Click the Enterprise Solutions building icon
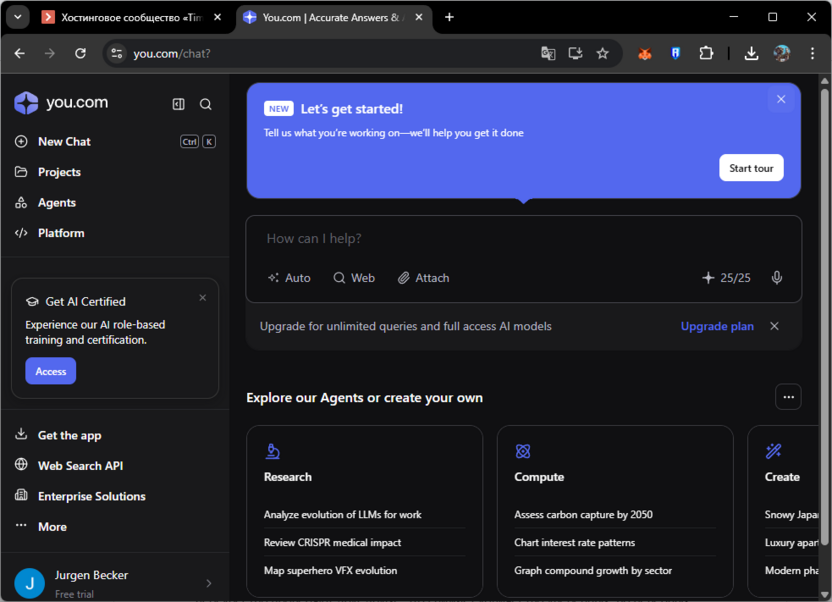This screenshot has height=602, width=832. [21, 495]
